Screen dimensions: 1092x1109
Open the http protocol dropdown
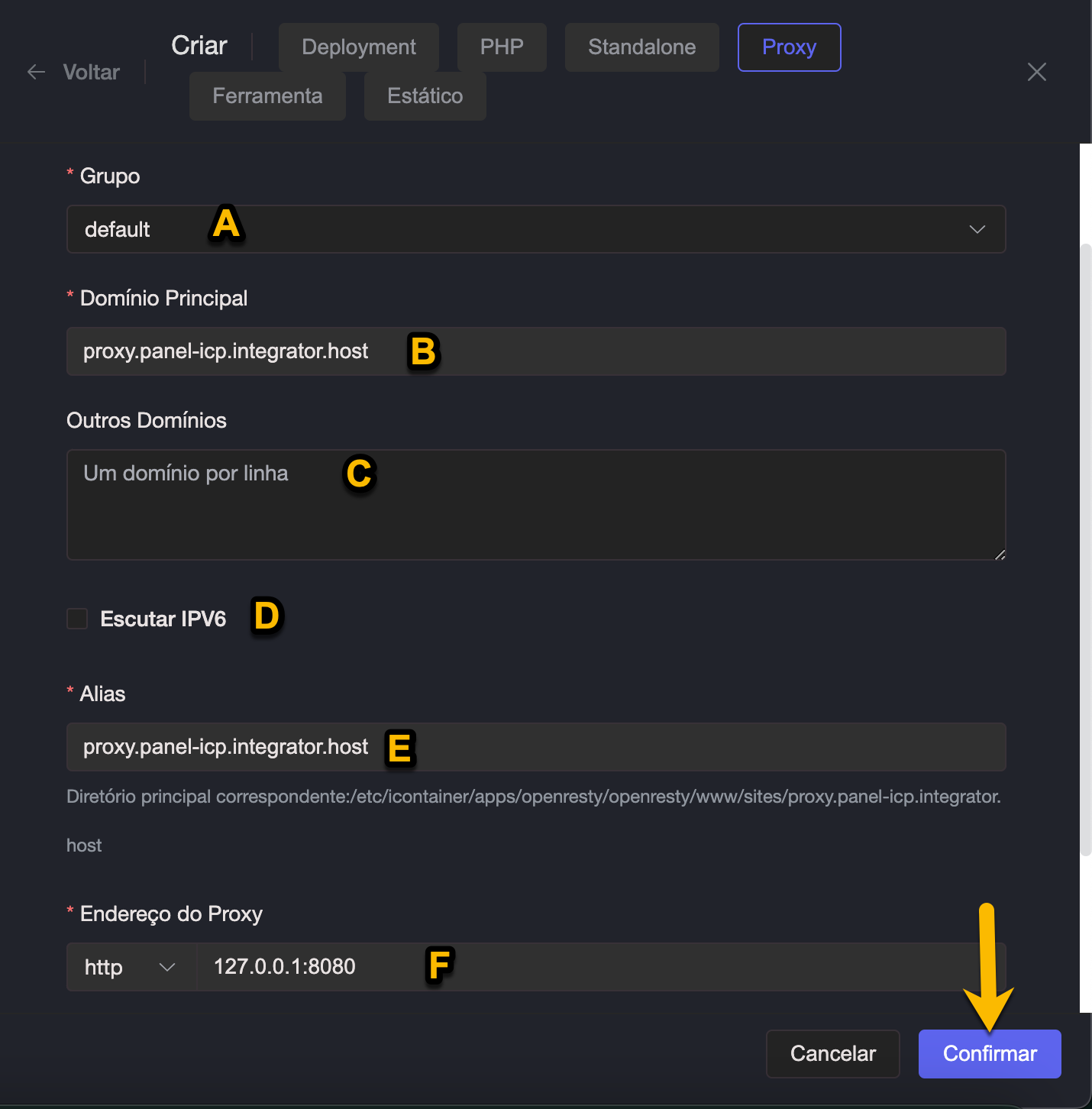131,967
